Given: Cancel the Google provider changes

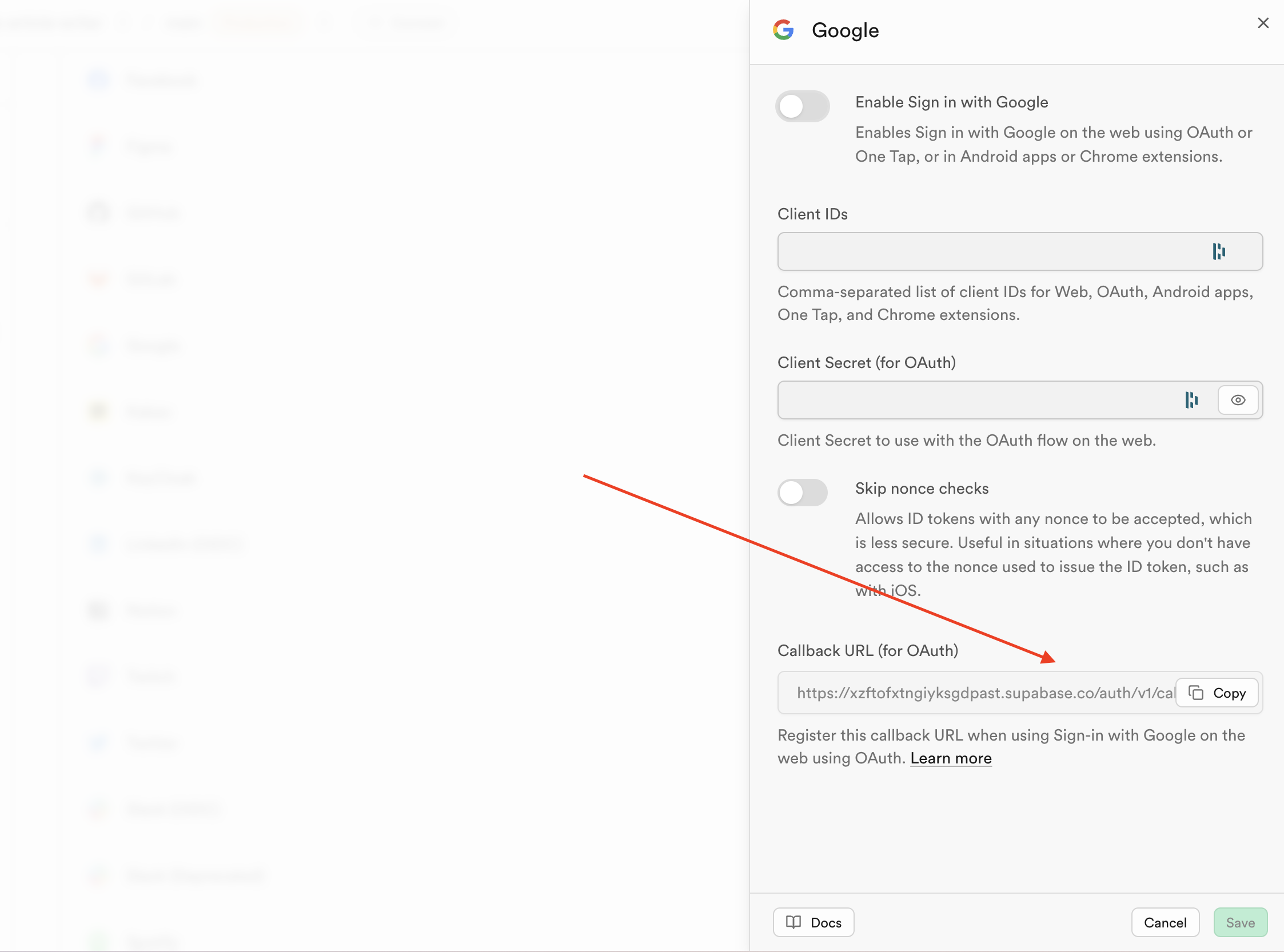Looking at the screenshot, I should 1165,923.
